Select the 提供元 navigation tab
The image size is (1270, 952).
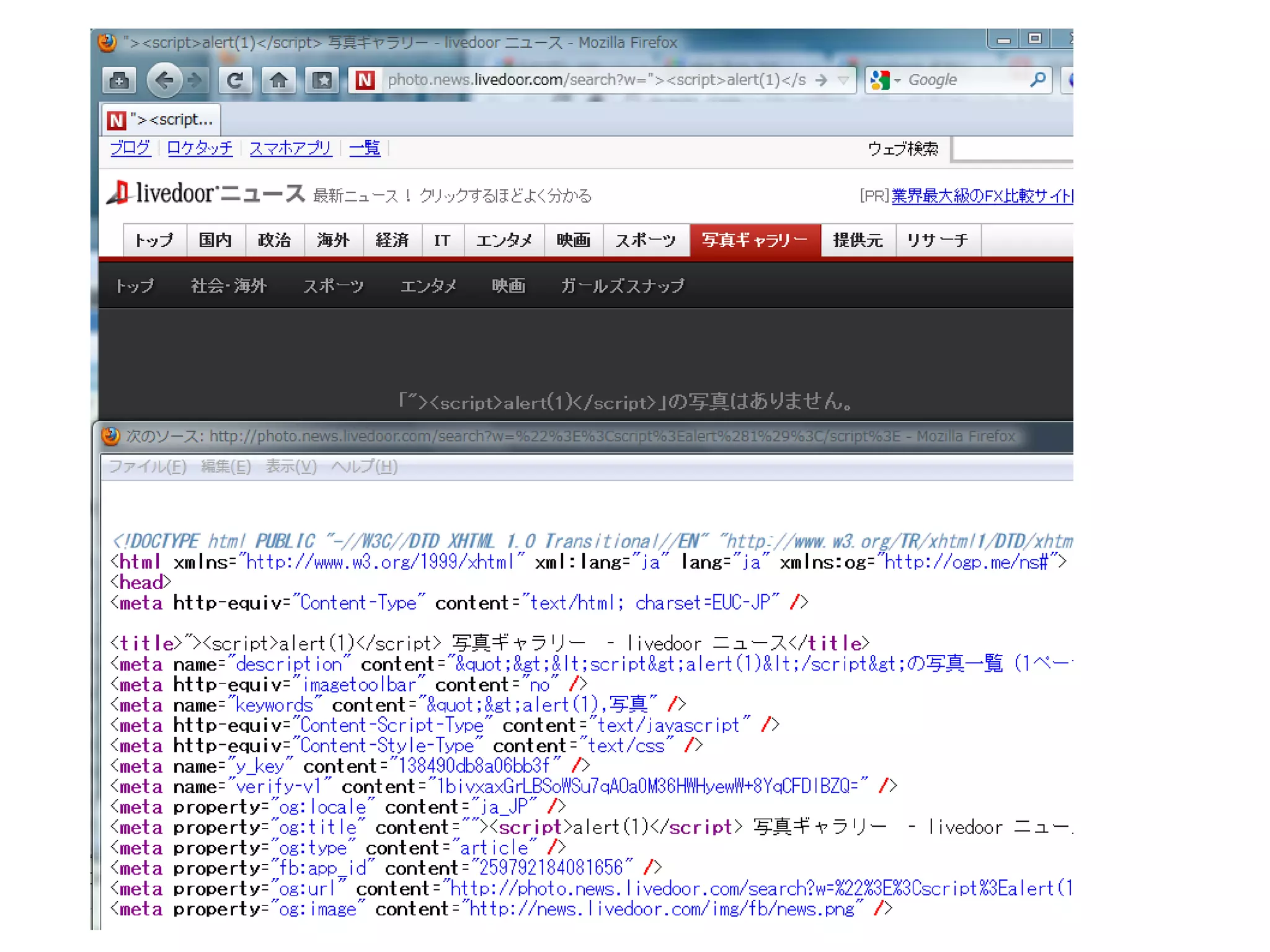858,240
